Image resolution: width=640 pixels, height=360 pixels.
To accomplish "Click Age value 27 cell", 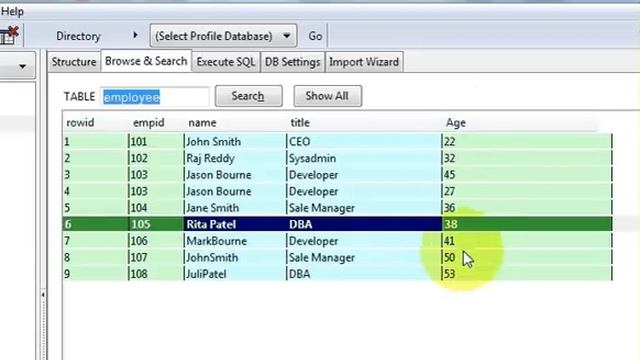I will click(527, 191).
